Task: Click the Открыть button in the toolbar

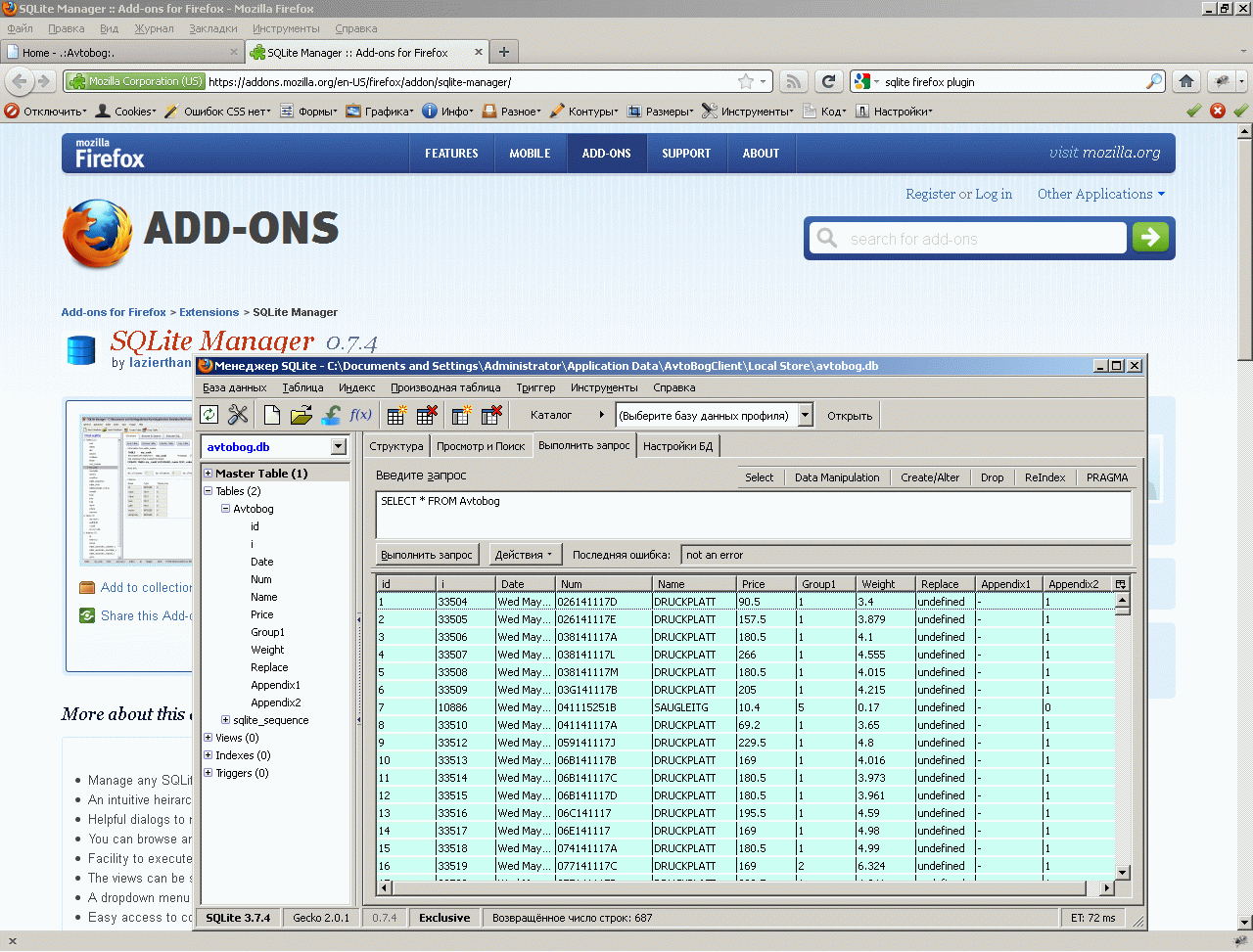Action: click(x=850, y=415)
